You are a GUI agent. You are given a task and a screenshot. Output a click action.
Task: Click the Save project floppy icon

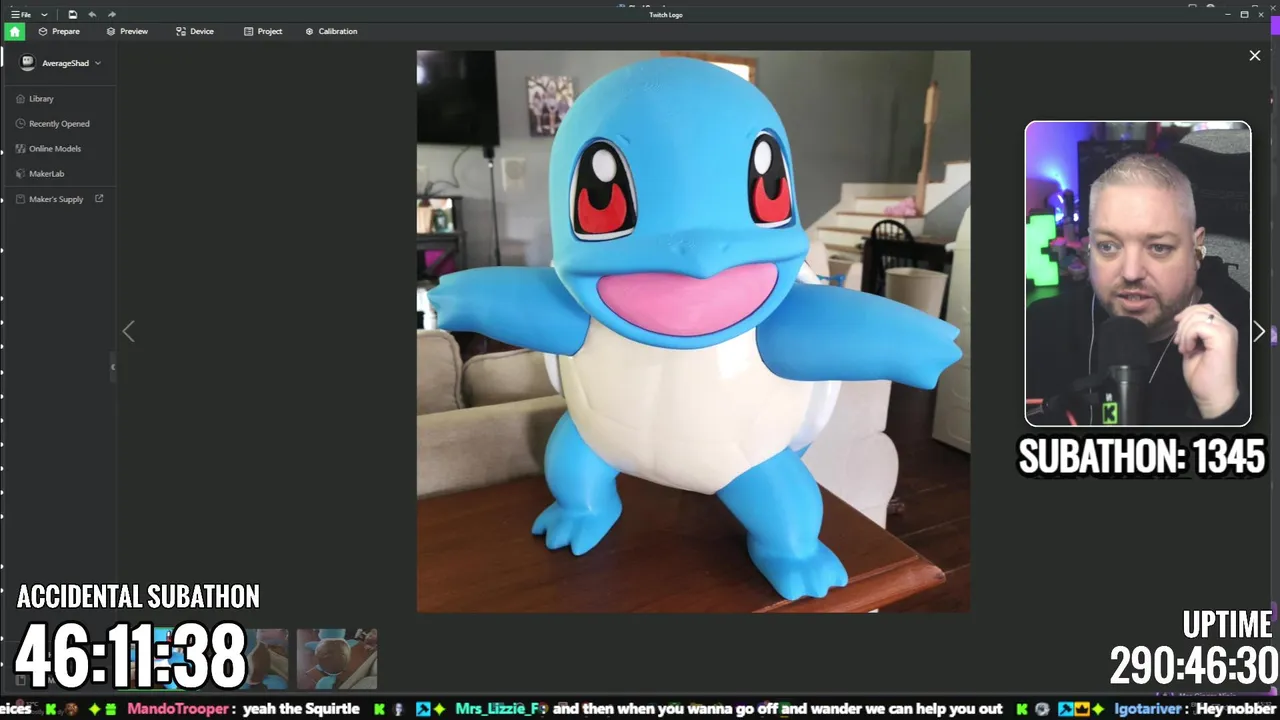(73, 14)
